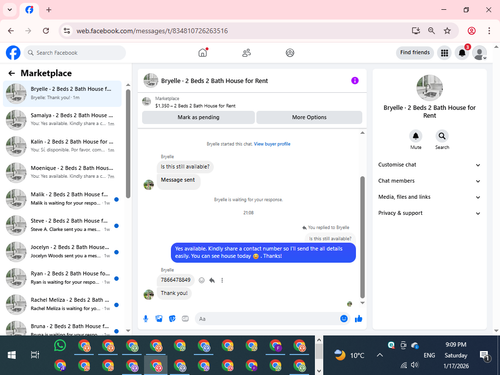
Task: Open weather widget showing 10°C
Action: [348, 355]
